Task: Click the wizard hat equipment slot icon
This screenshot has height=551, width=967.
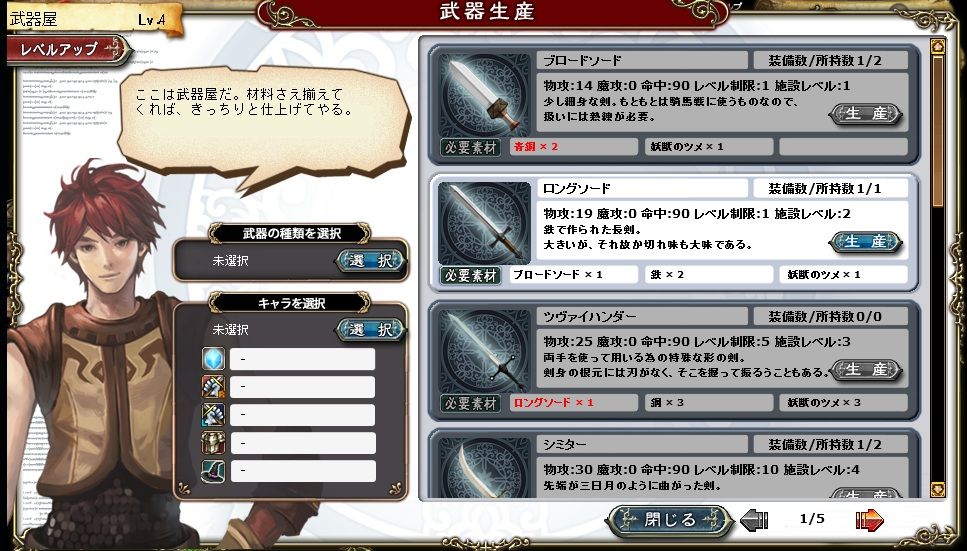Action: (213, 471)
